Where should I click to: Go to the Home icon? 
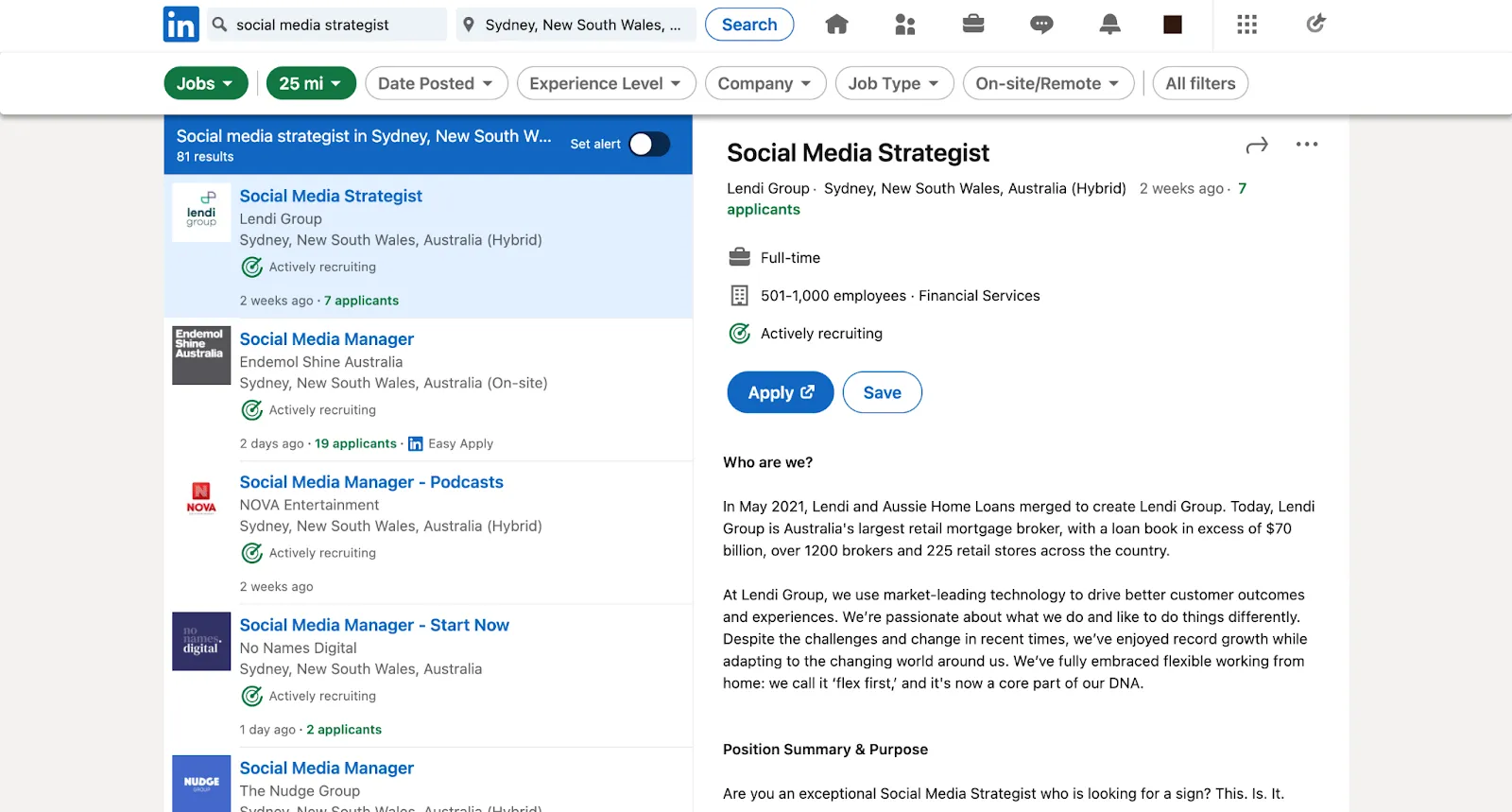836,25
